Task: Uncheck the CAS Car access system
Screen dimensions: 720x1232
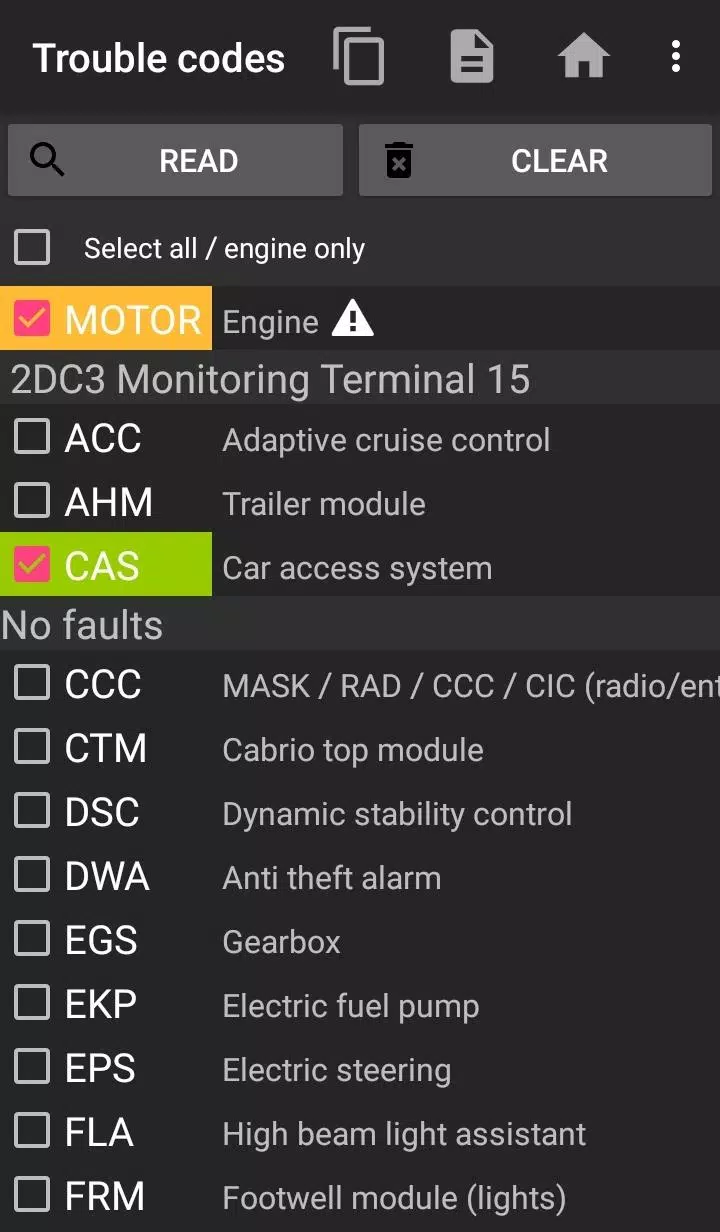Action: pyautogui.click(x=31, y=564)
